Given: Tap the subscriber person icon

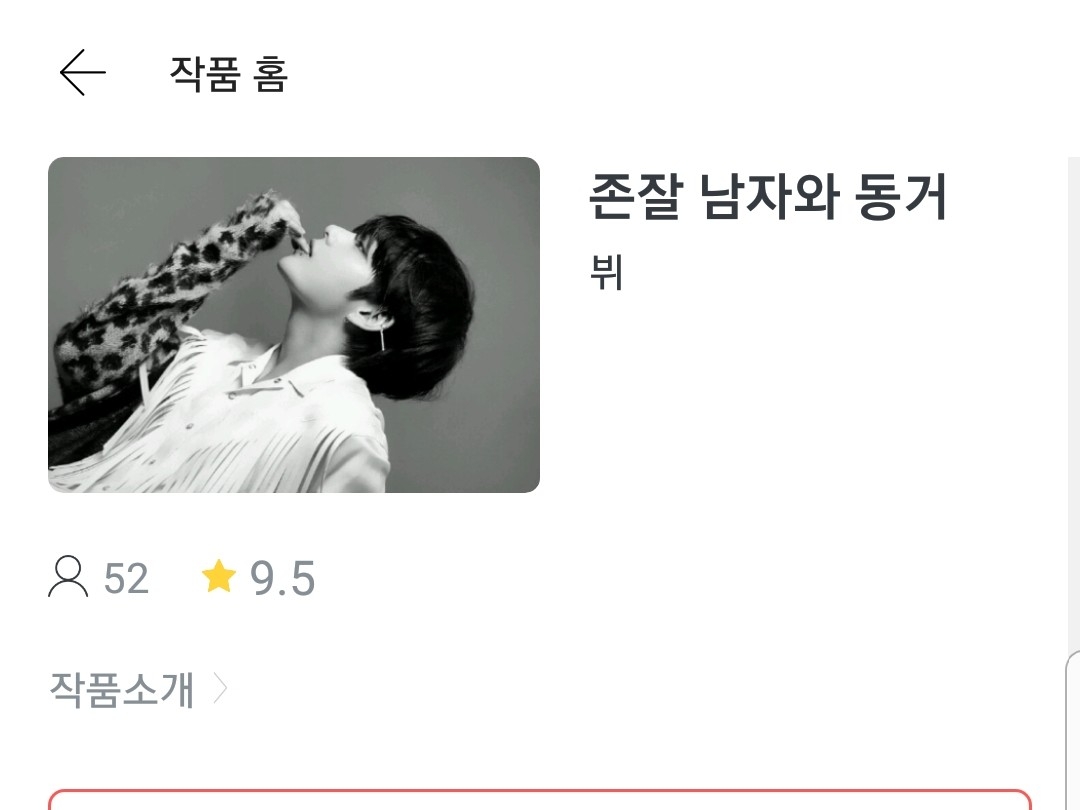Looking at the screenshot, I should tap(68, 577).
